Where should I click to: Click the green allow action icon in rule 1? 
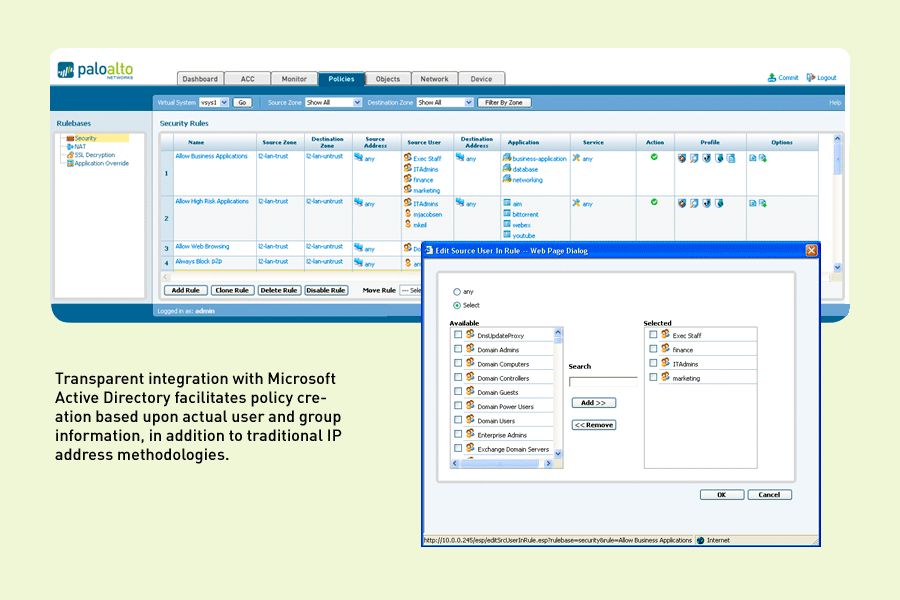pos(654,157)
